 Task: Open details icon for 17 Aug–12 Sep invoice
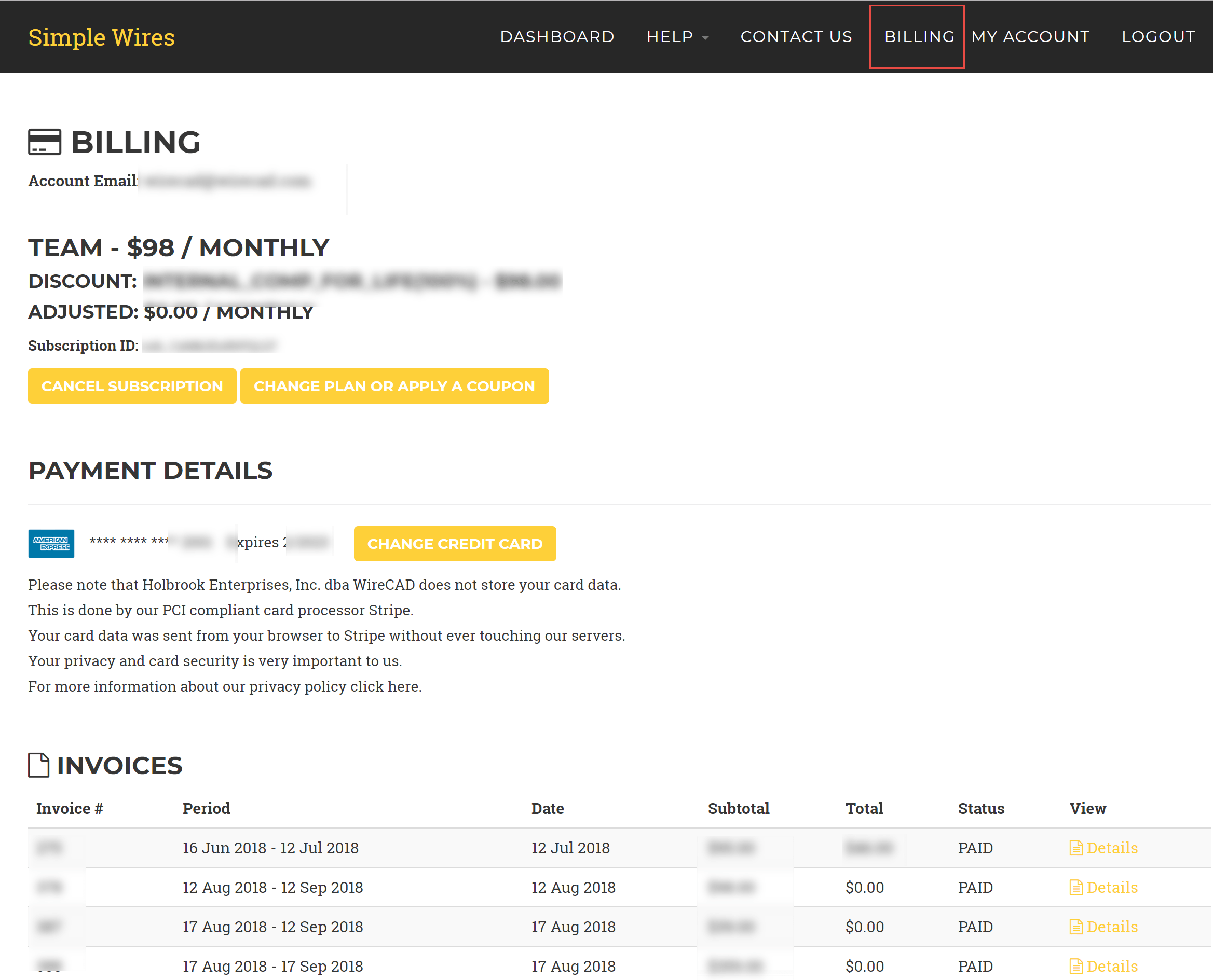click(x=1076, y=927)
